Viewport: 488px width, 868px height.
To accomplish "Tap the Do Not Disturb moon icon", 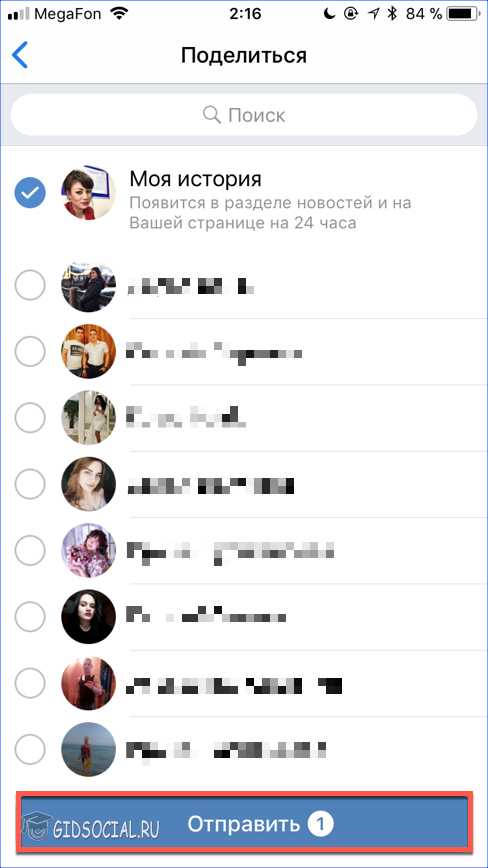I will click(x=330, y=14).
